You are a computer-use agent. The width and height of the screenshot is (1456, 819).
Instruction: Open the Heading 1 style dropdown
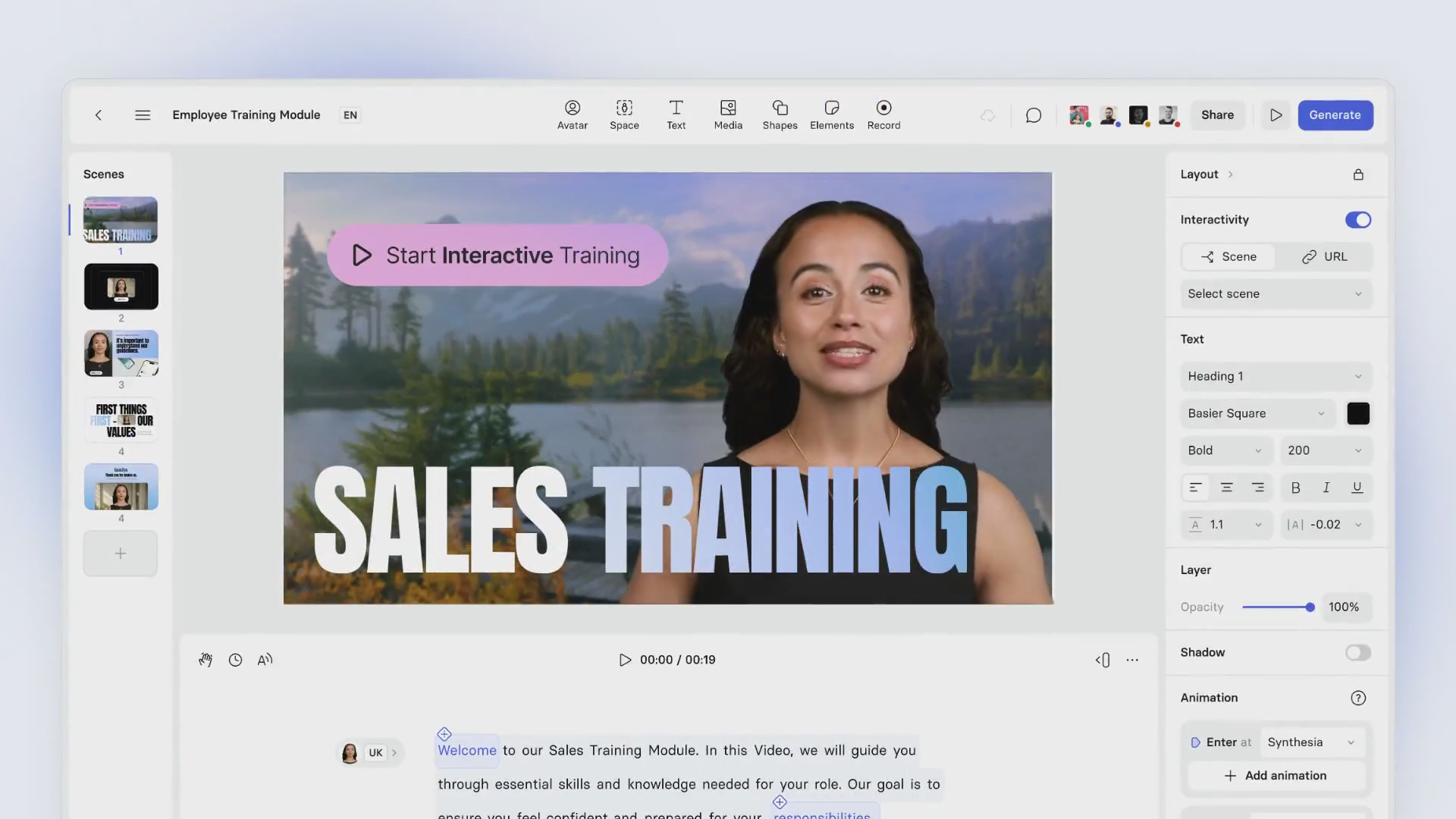pyautogui.click(x=1276, y=376)
